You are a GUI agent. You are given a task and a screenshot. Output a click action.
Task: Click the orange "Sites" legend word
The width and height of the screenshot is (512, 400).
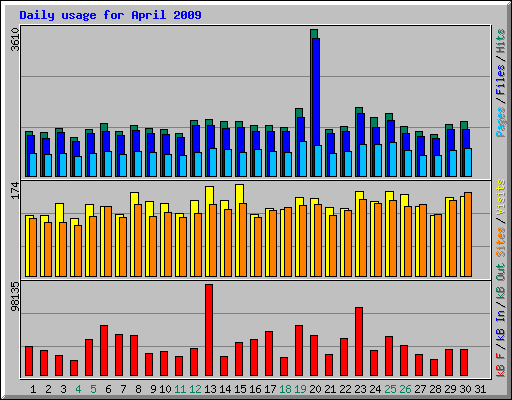500,242
